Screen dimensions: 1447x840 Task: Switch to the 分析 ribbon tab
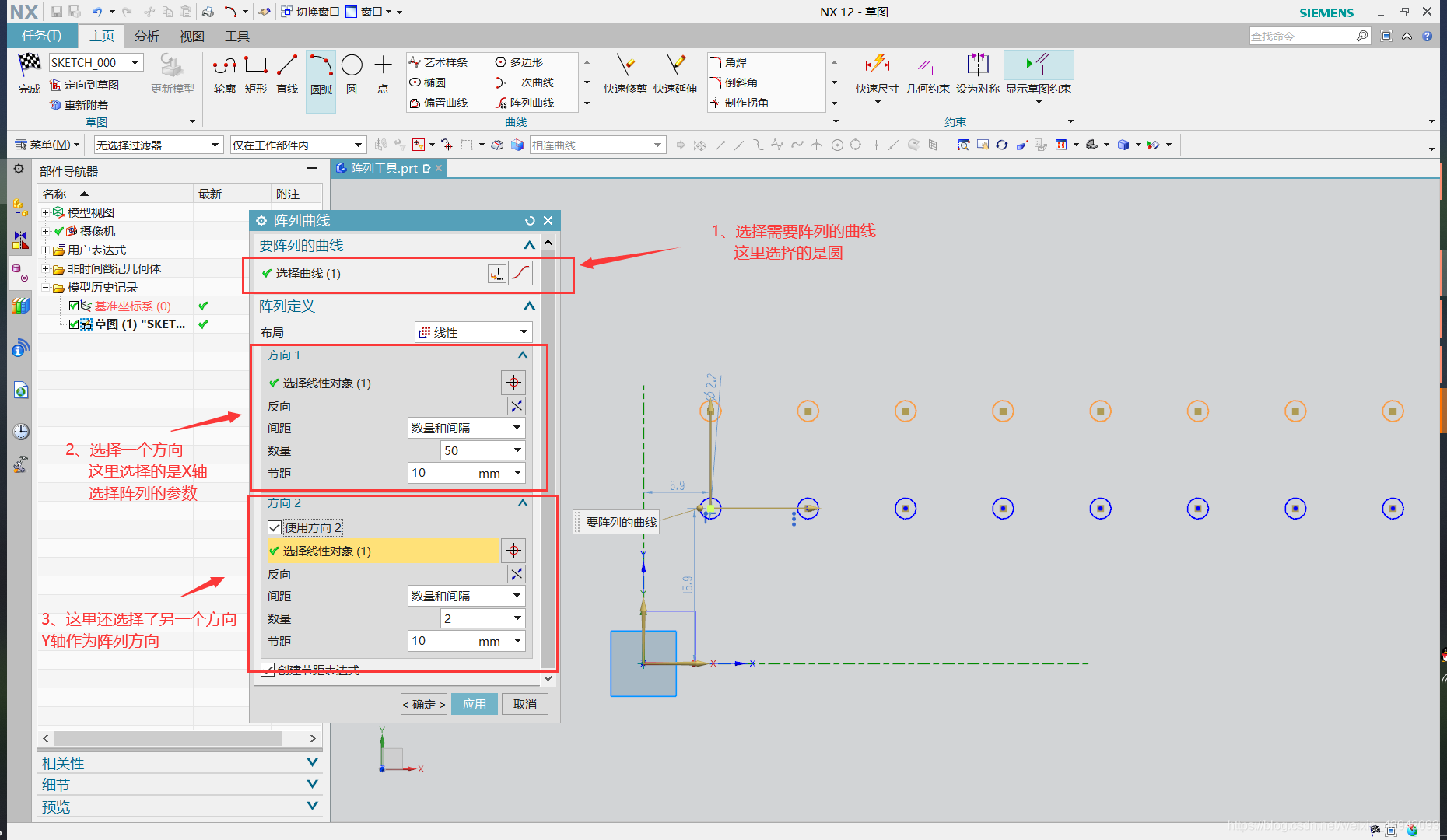146,36
